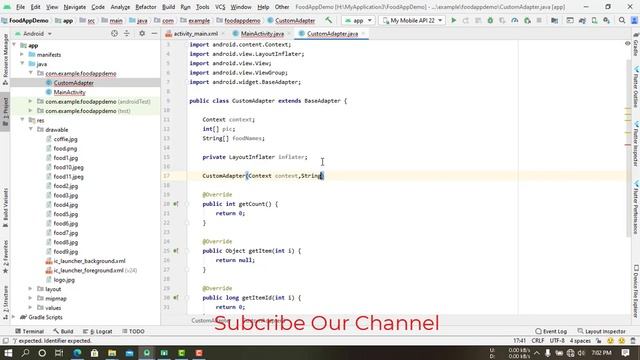Click getCount override gutter icon
Image resolution: width=640 pixels, height=360 pixels.
click(176, 204)
